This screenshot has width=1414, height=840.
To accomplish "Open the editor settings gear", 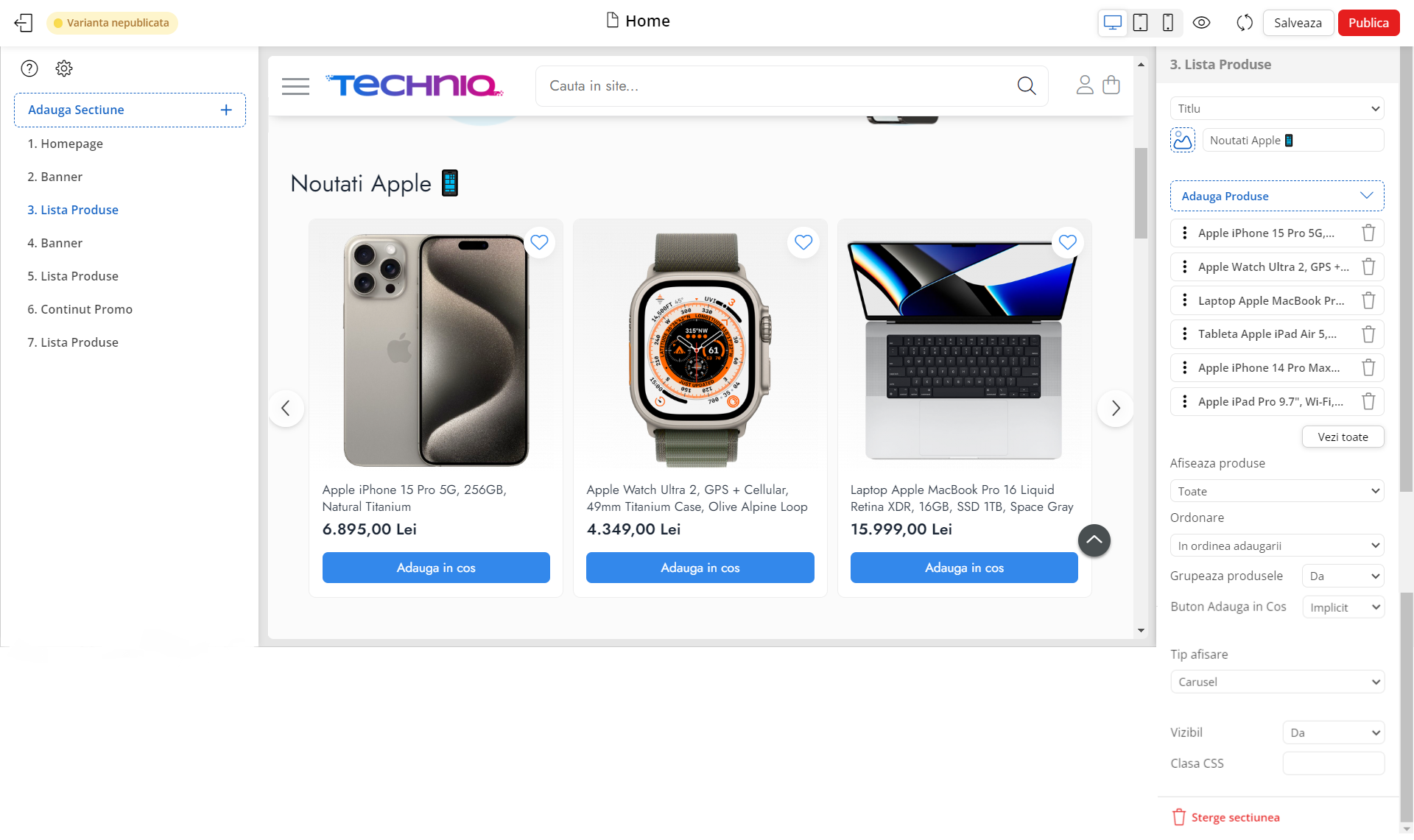I will click(x=64, y=68).
